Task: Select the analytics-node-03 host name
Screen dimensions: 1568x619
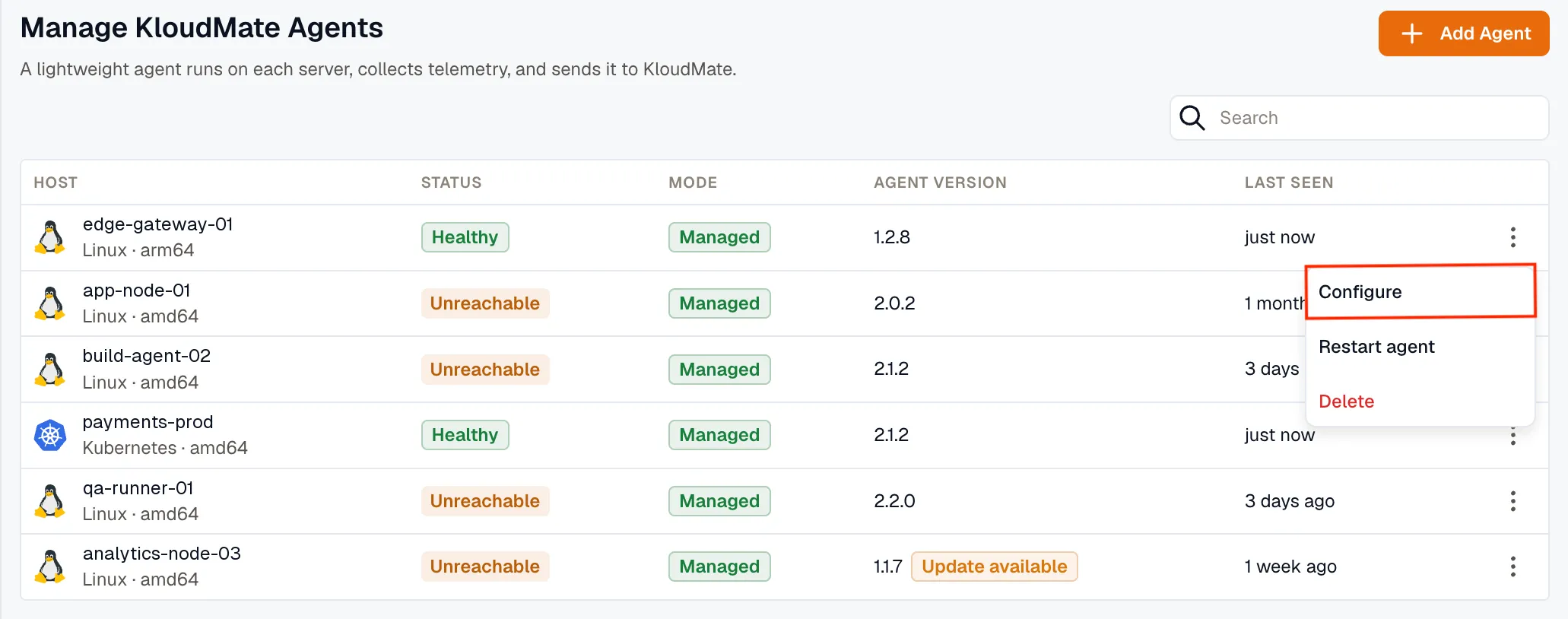Action: pos(161,554)
